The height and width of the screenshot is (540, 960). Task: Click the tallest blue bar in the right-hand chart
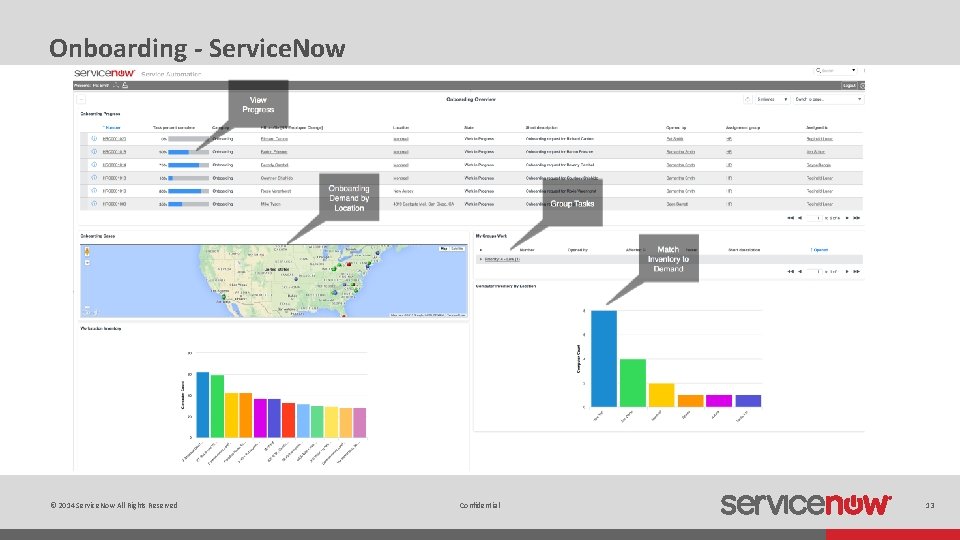[604, 359]
